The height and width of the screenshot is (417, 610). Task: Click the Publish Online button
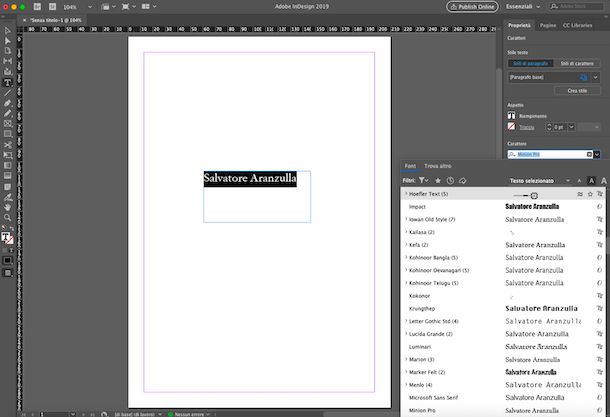point(472,7)
